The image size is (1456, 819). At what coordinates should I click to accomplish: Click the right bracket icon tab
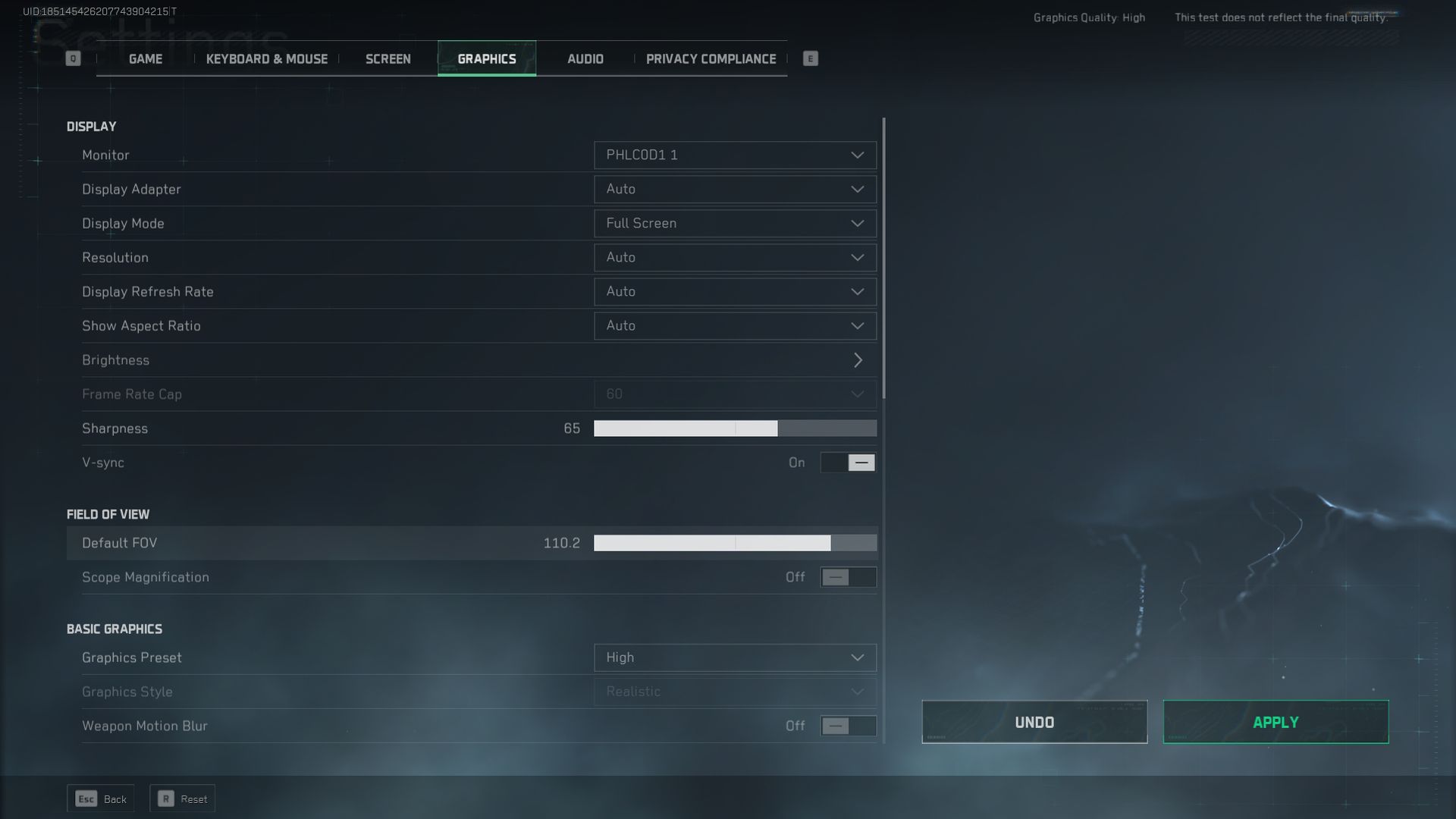pos(810,58)
